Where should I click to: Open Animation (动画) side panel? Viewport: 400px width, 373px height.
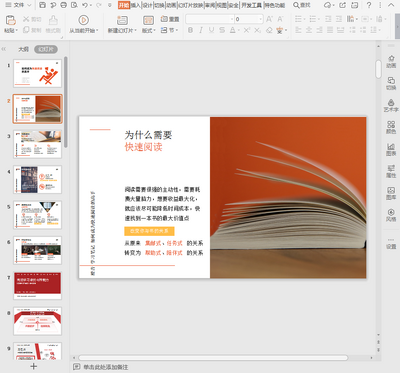[391, 61]
